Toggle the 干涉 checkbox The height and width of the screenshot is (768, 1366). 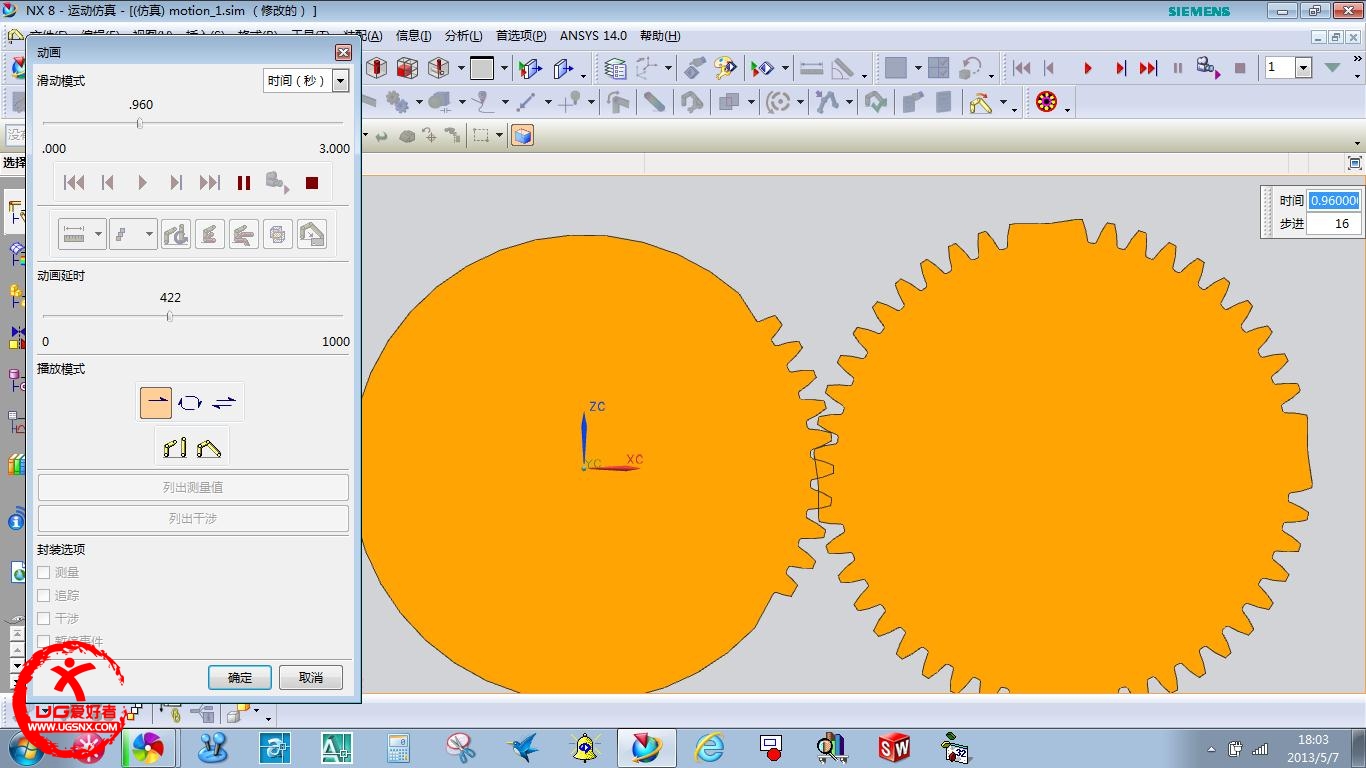[x=44, y=619]
